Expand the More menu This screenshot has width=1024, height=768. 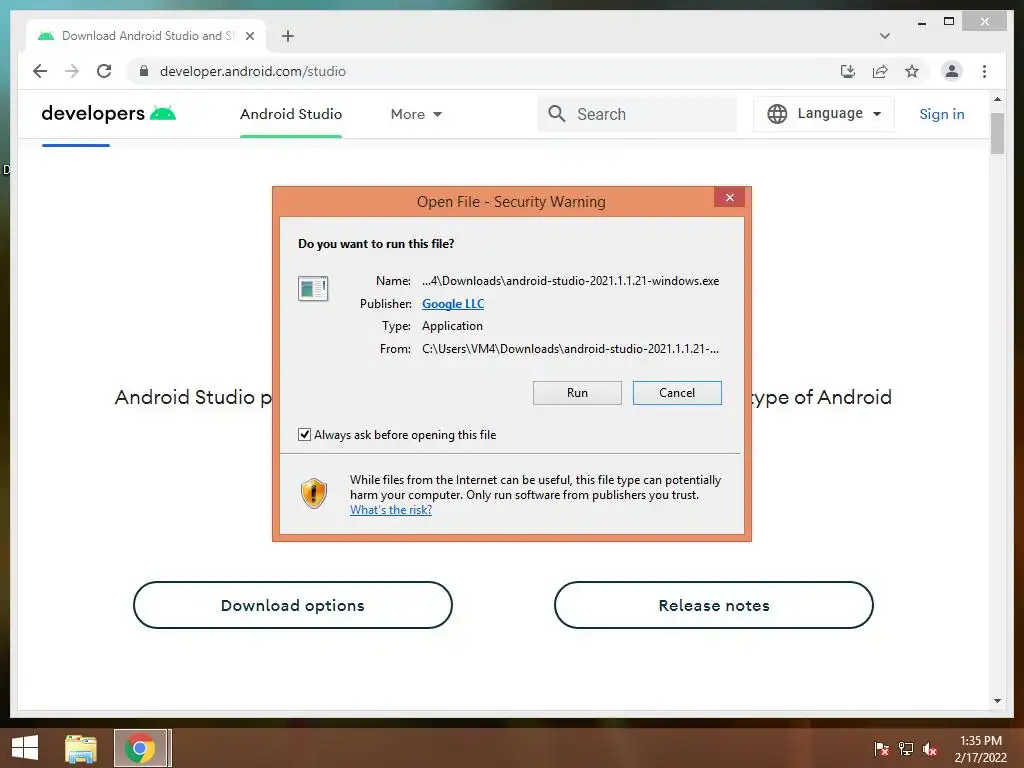click(416, 114)
